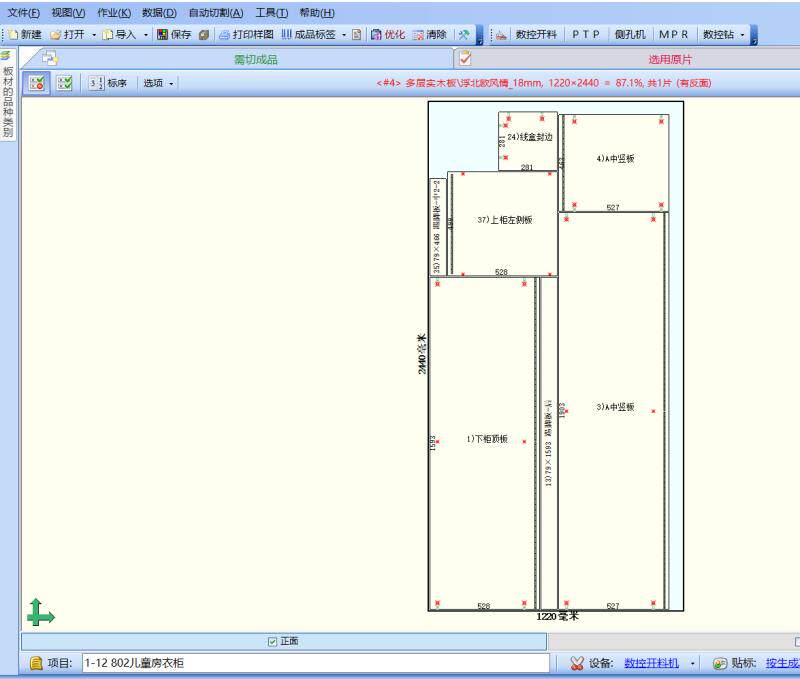Click the 数控开料 button
Image resolution: width=800 pixels, height=679 pixels.
pyautogui.click(x=536, y=35)
